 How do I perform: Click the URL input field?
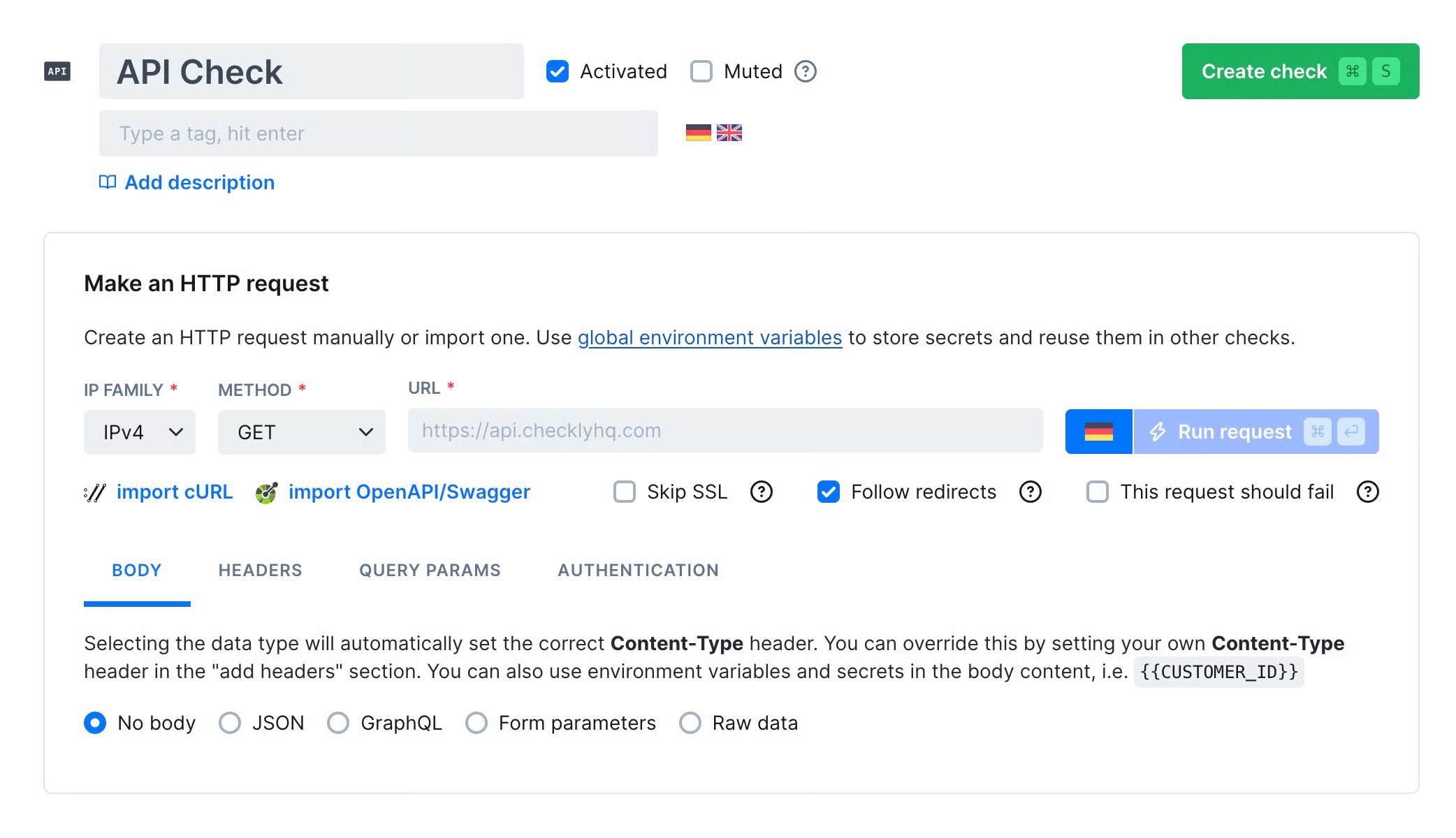click(x=725, y=431)
